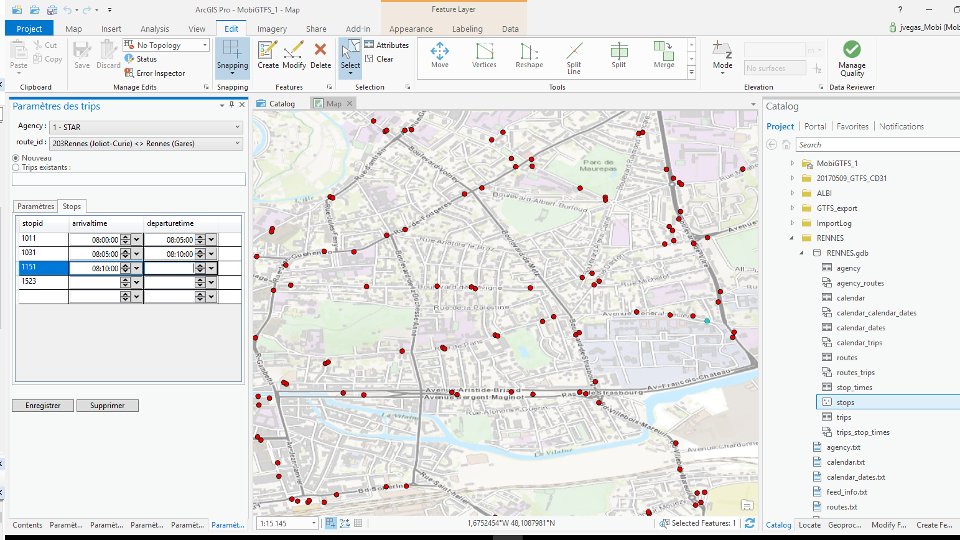Select the Trips existants radio button
Viewport: 960px width, 540px height.
coord(16,167)
